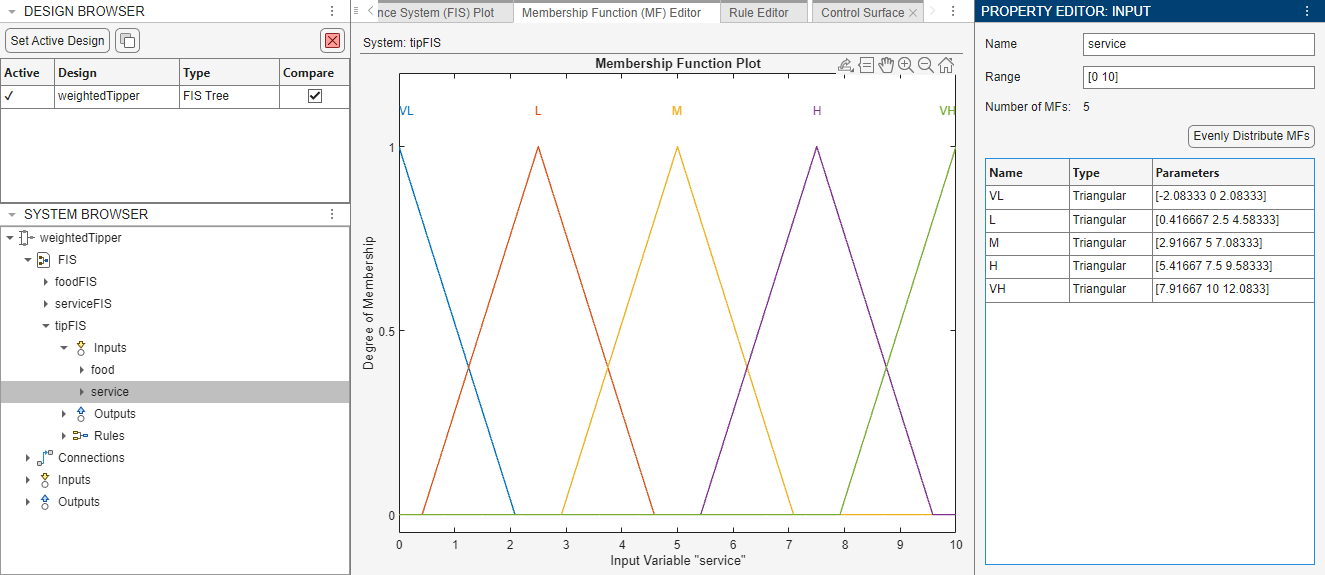1325x575 pixels.
Task: Click the top-level Inputs node icon
Action: click(45, 480)
